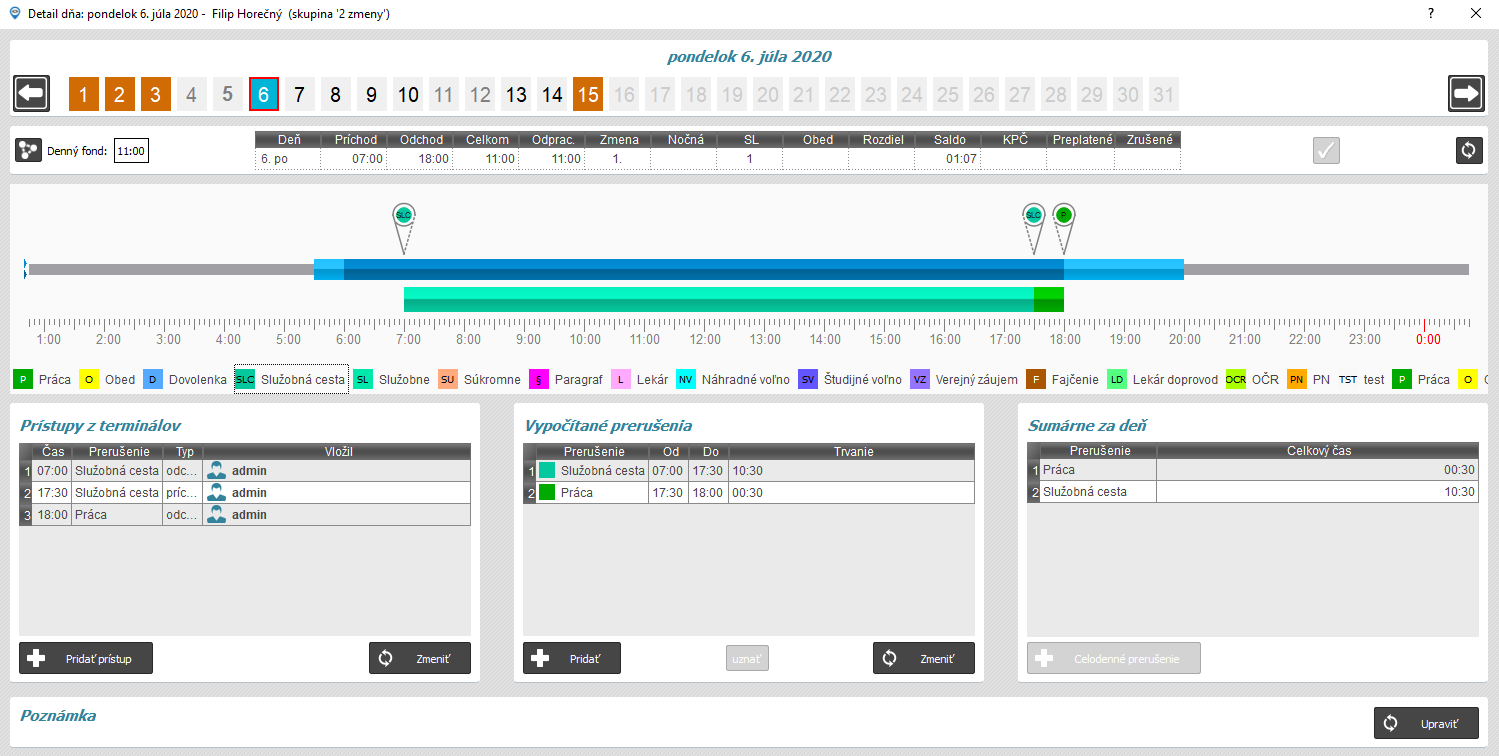Select the 07:00 Služobná cesta access row
Viewport: 1499px width, 756px height.
click(245, 470)
